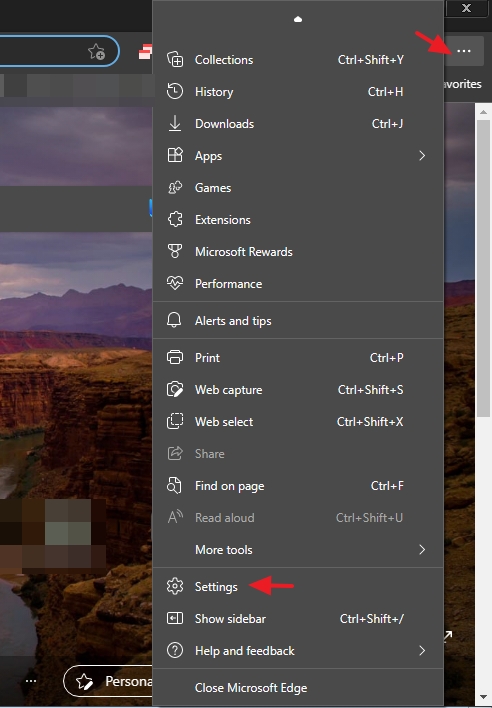The width and height of the screenshot is (492, 708).
Task: Add page to favorites star icon
Action: 97,51
